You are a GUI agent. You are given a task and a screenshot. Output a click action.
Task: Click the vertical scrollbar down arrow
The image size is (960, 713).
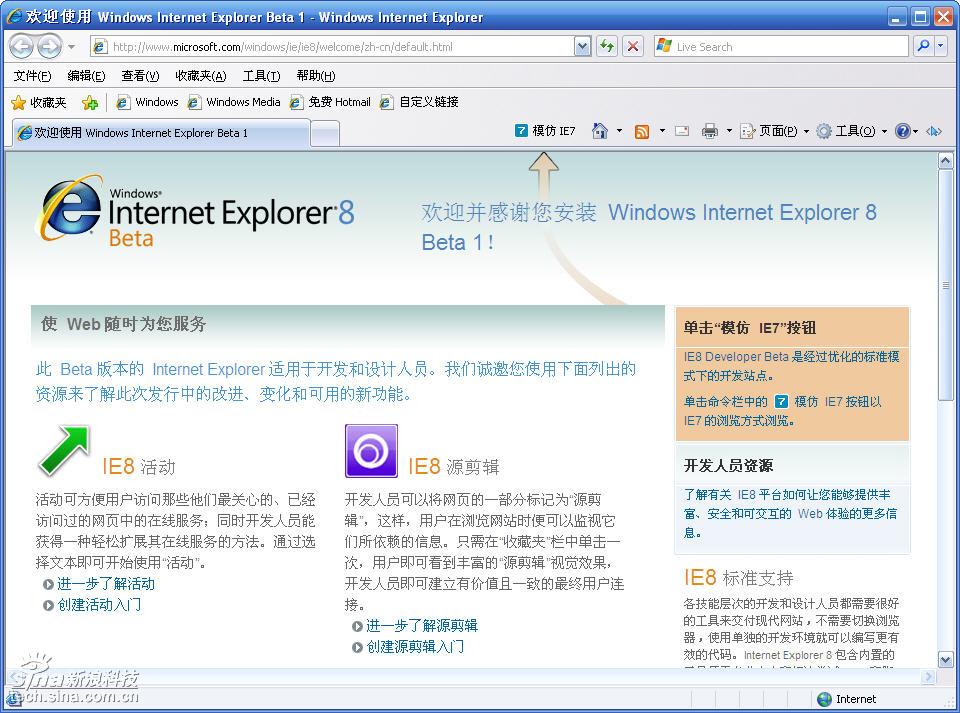945,660
